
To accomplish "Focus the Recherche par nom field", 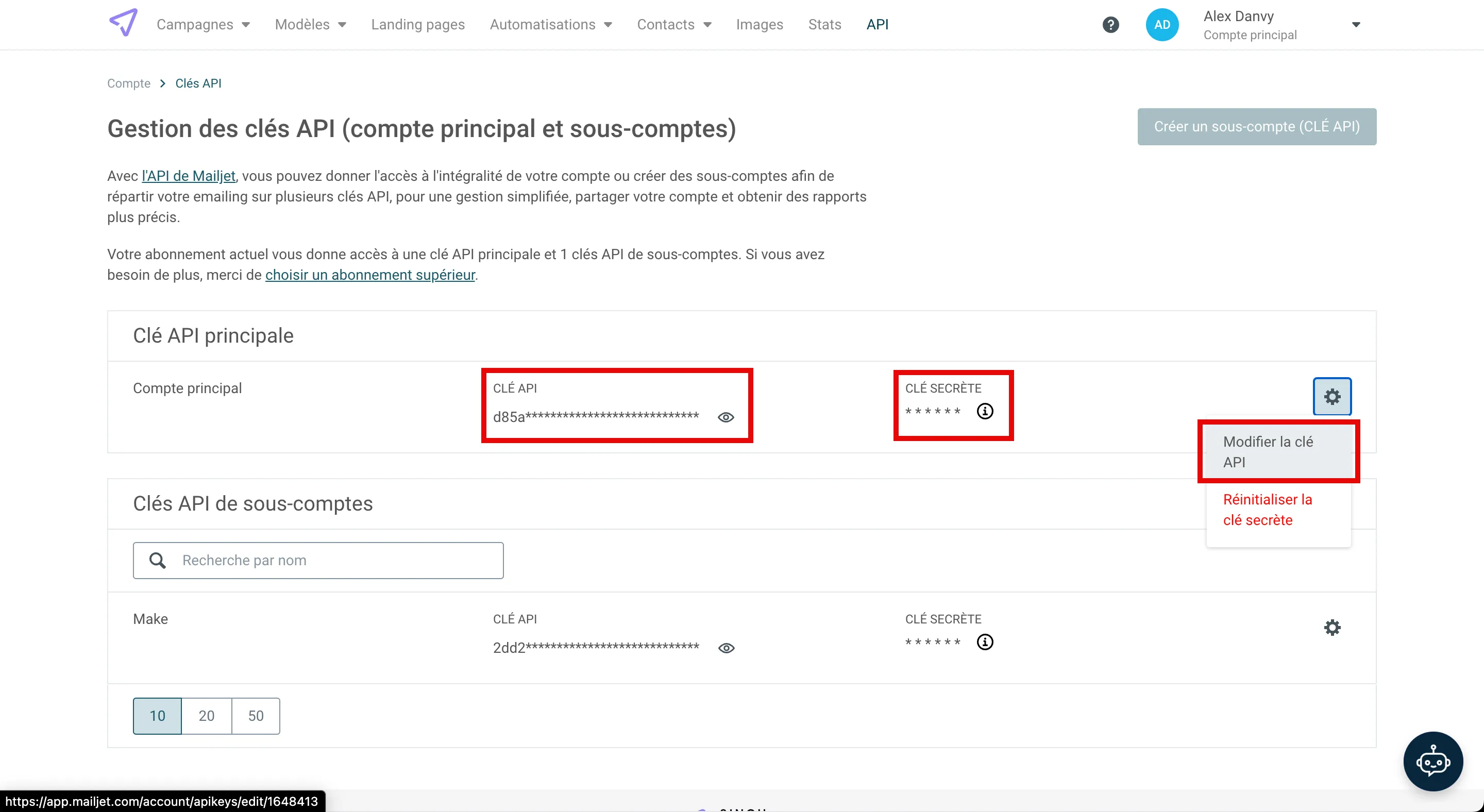I will pyautogui.click(x=318, y=561).
